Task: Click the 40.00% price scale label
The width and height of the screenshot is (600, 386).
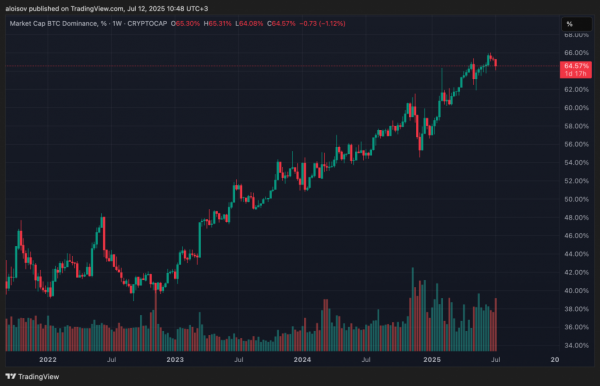Action: point(576,291)
